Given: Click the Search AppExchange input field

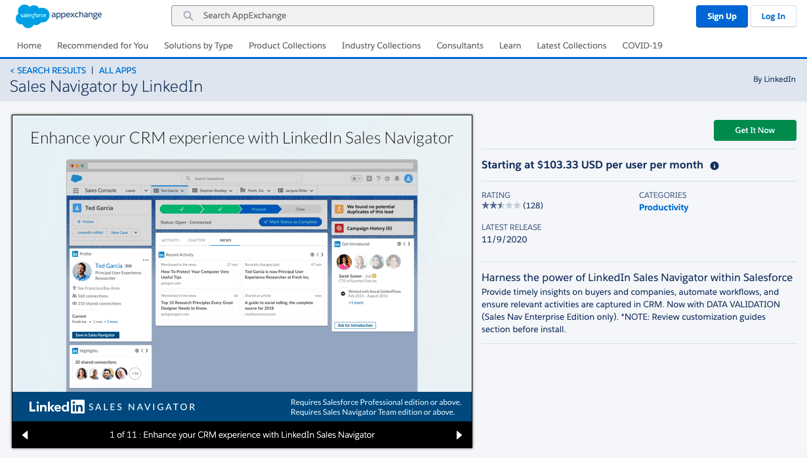Looking at the screenshot, I should (x=413, y=15).
